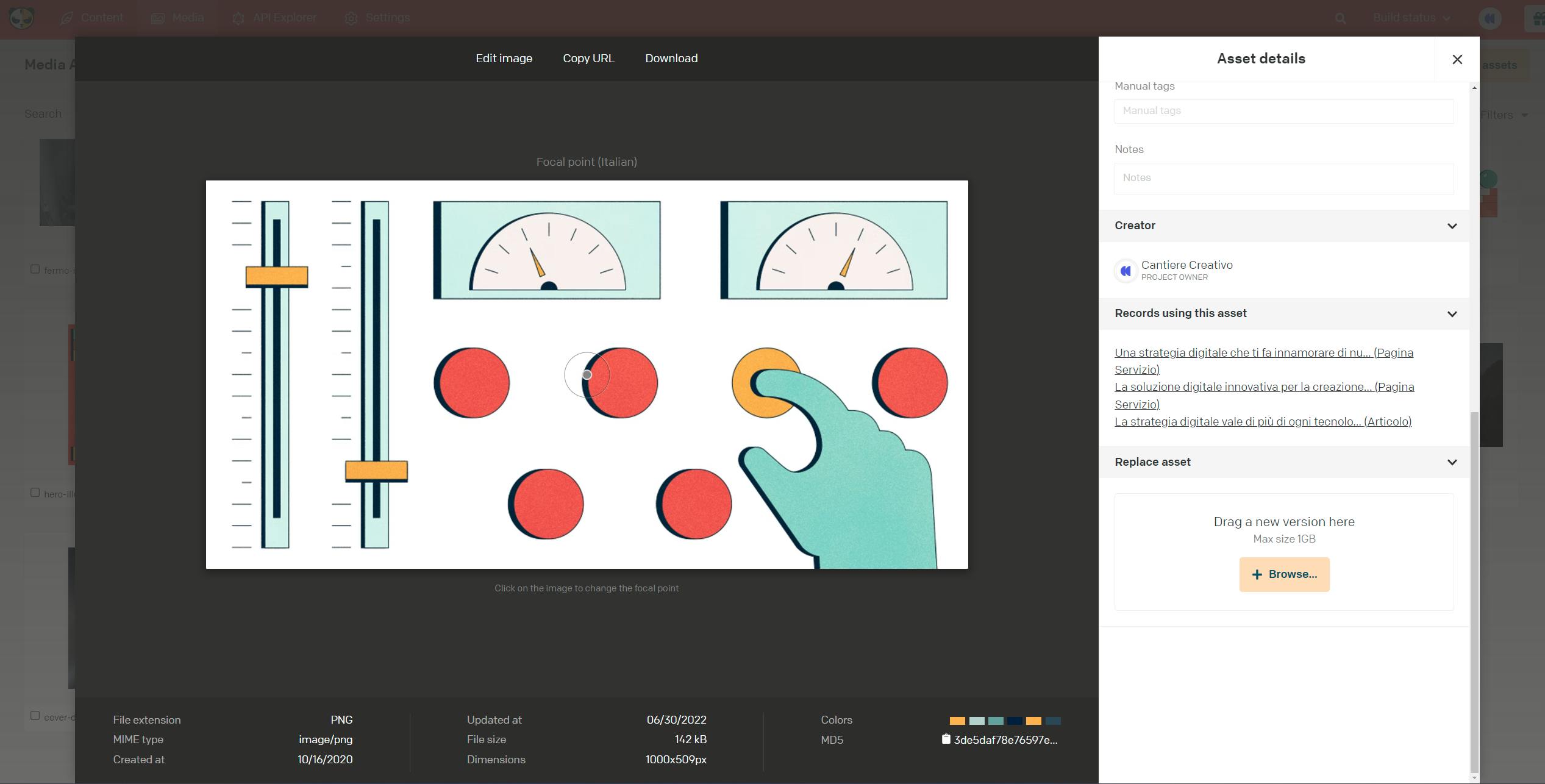Open the Media menu
1545x784 pixels.
(177, 18)
